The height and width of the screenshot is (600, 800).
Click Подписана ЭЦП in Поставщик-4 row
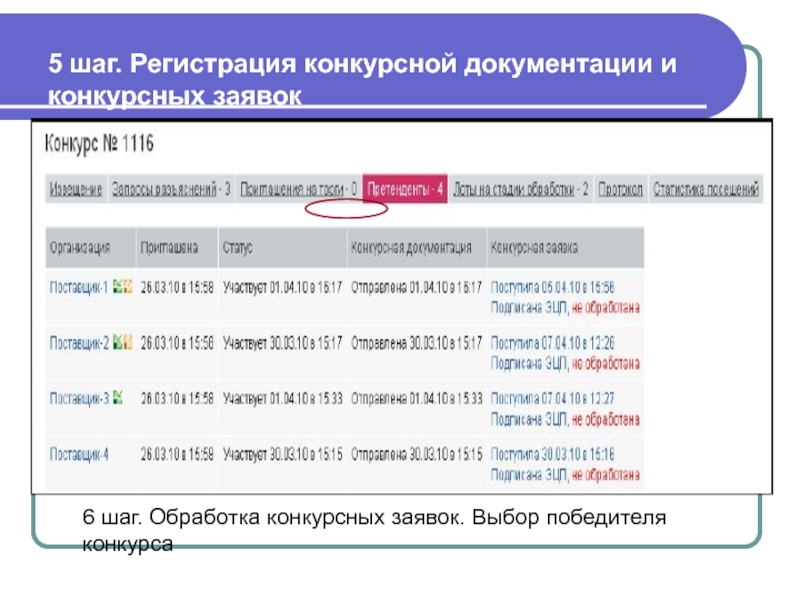529,475
